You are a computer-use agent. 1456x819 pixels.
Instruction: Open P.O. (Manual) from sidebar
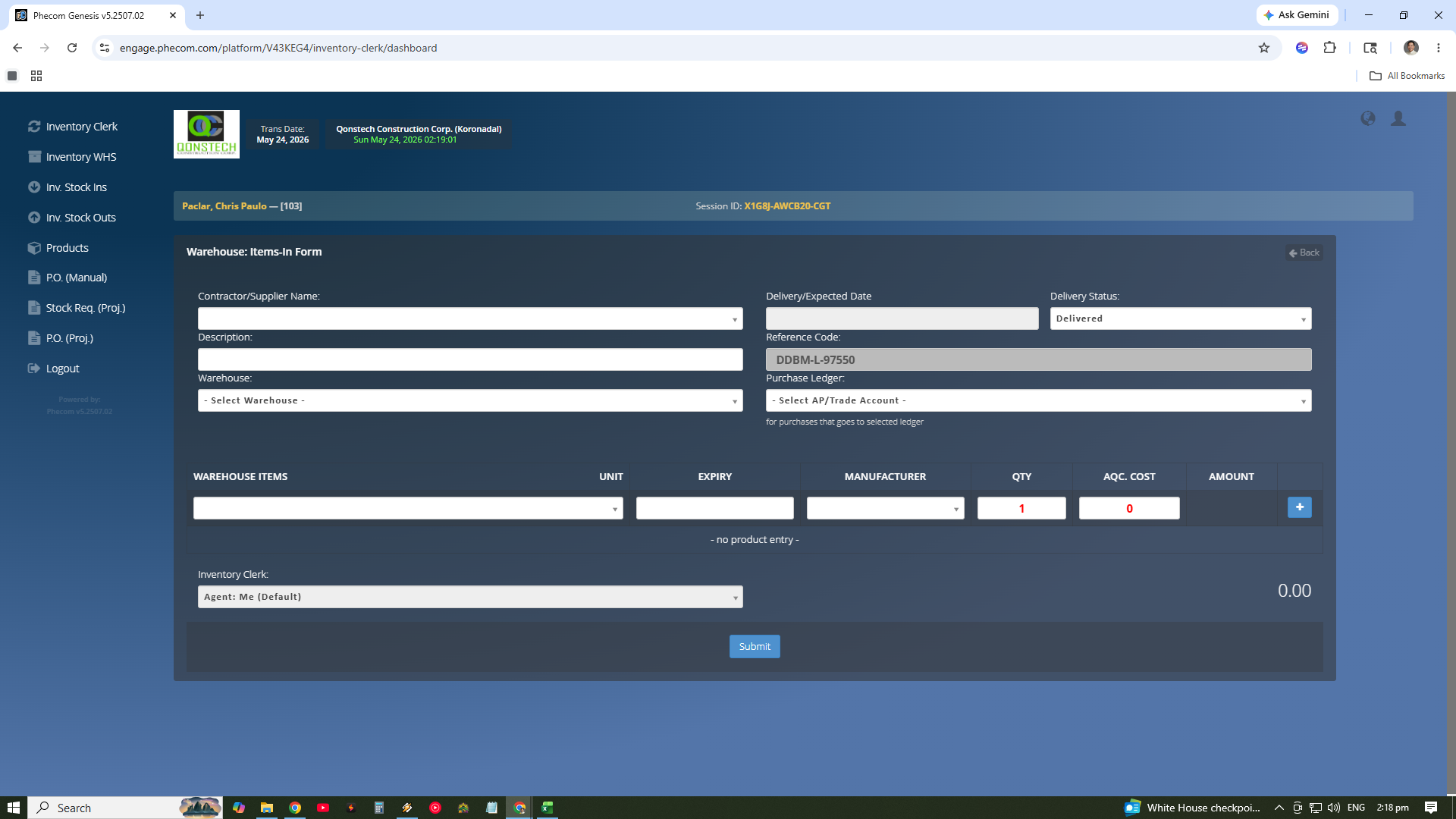click(x=67, y=278)
